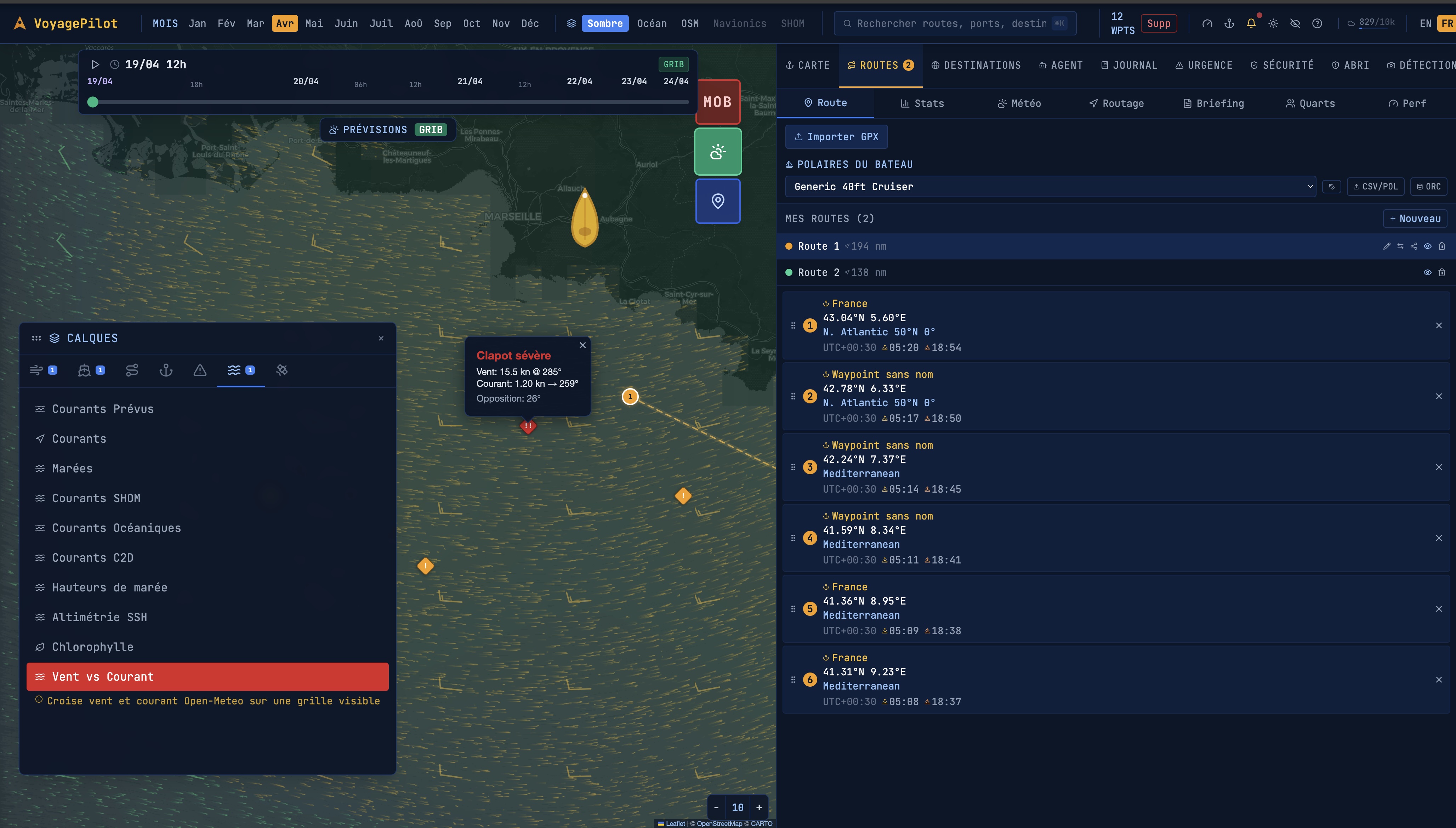The image size is (1456, 828).
Task: Choose the Sombre basemap style
Action: pyautogui.click(x=605, y=23)
